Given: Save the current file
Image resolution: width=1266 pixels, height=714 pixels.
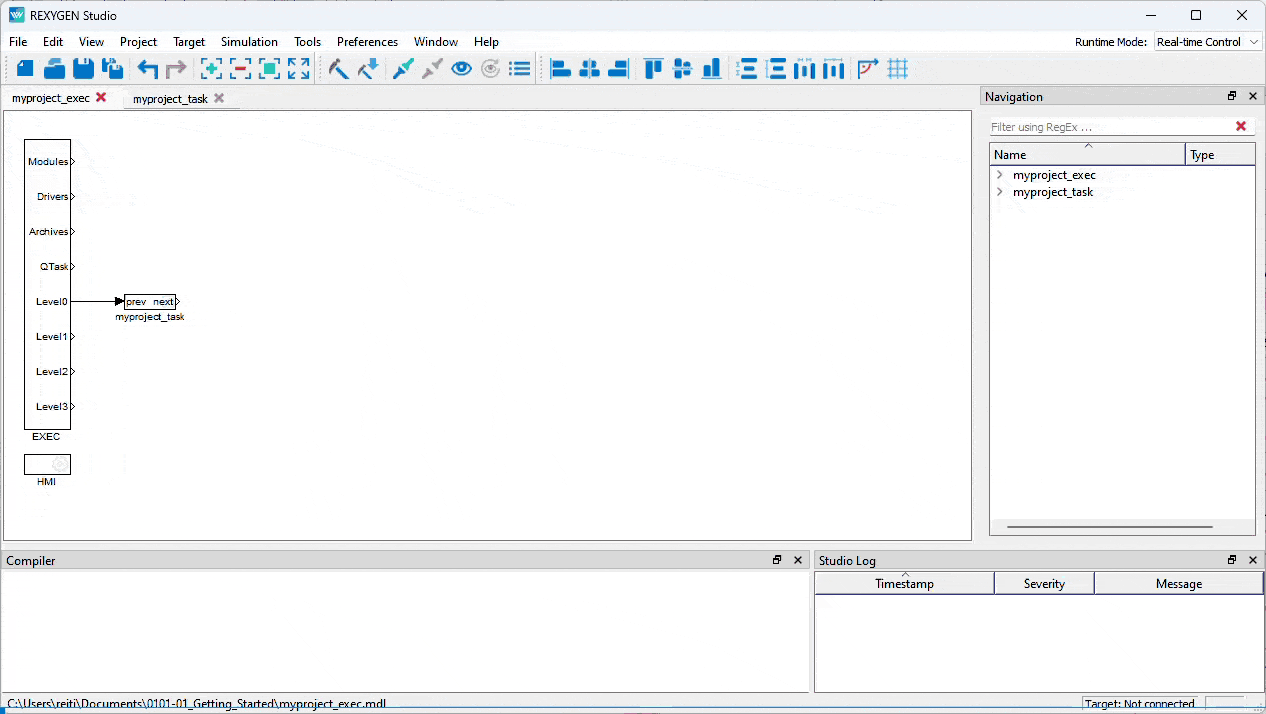Looking at the screenshot, I should (84, 69).
